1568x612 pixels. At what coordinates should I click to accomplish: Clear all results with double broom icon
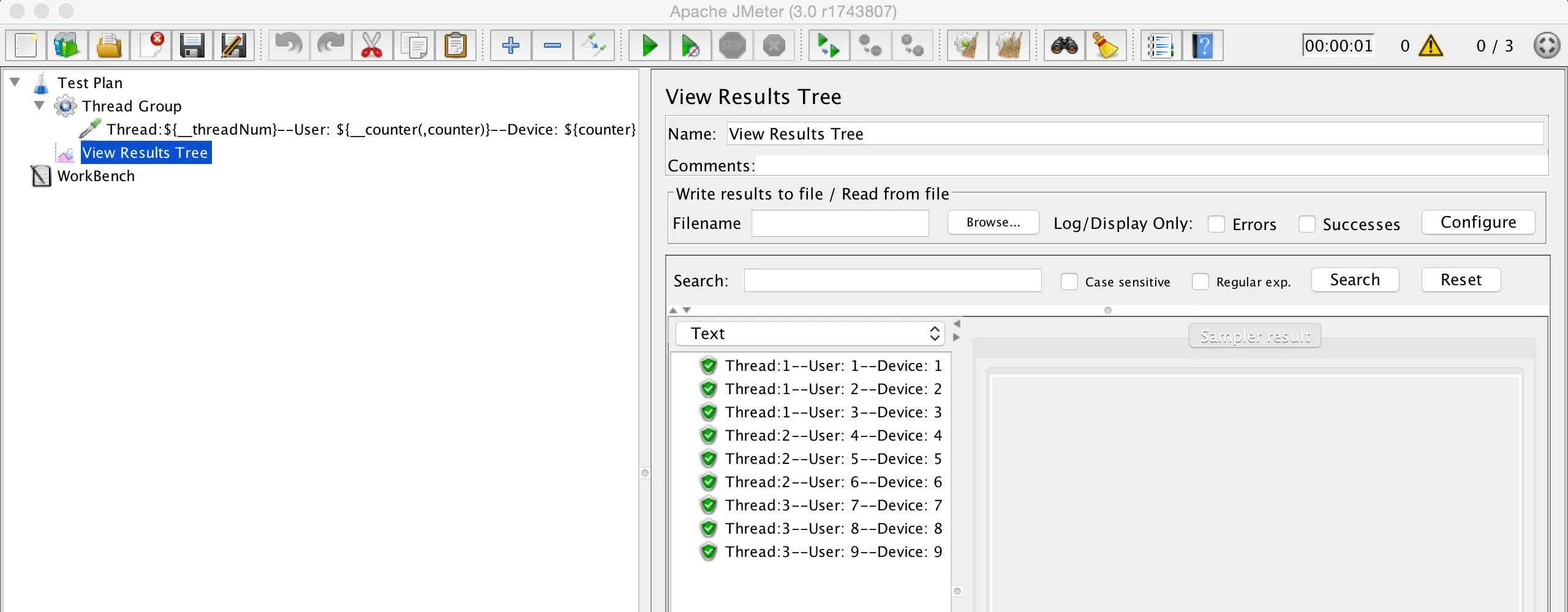(x=1009, y=45)
